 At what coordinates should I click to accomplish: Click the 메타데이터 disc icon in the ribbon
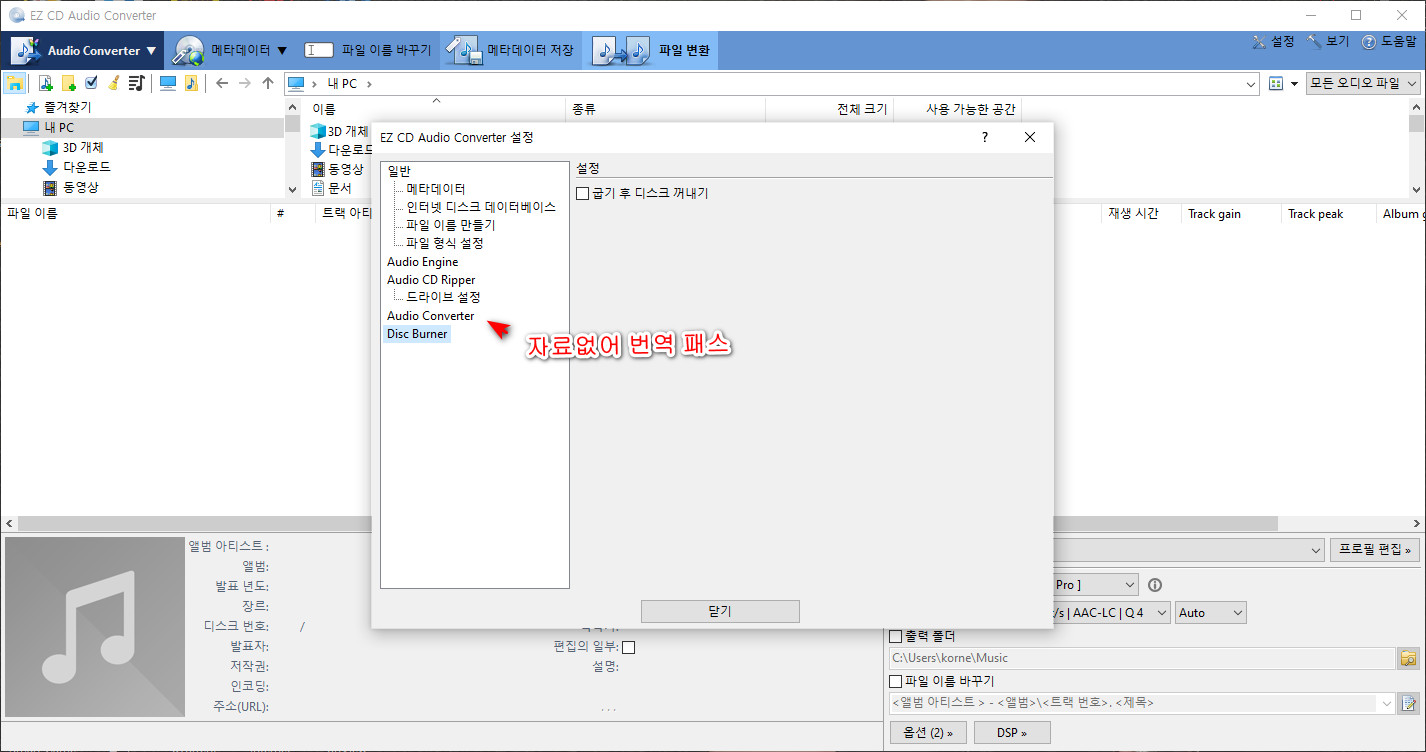(x=188, y=50)
